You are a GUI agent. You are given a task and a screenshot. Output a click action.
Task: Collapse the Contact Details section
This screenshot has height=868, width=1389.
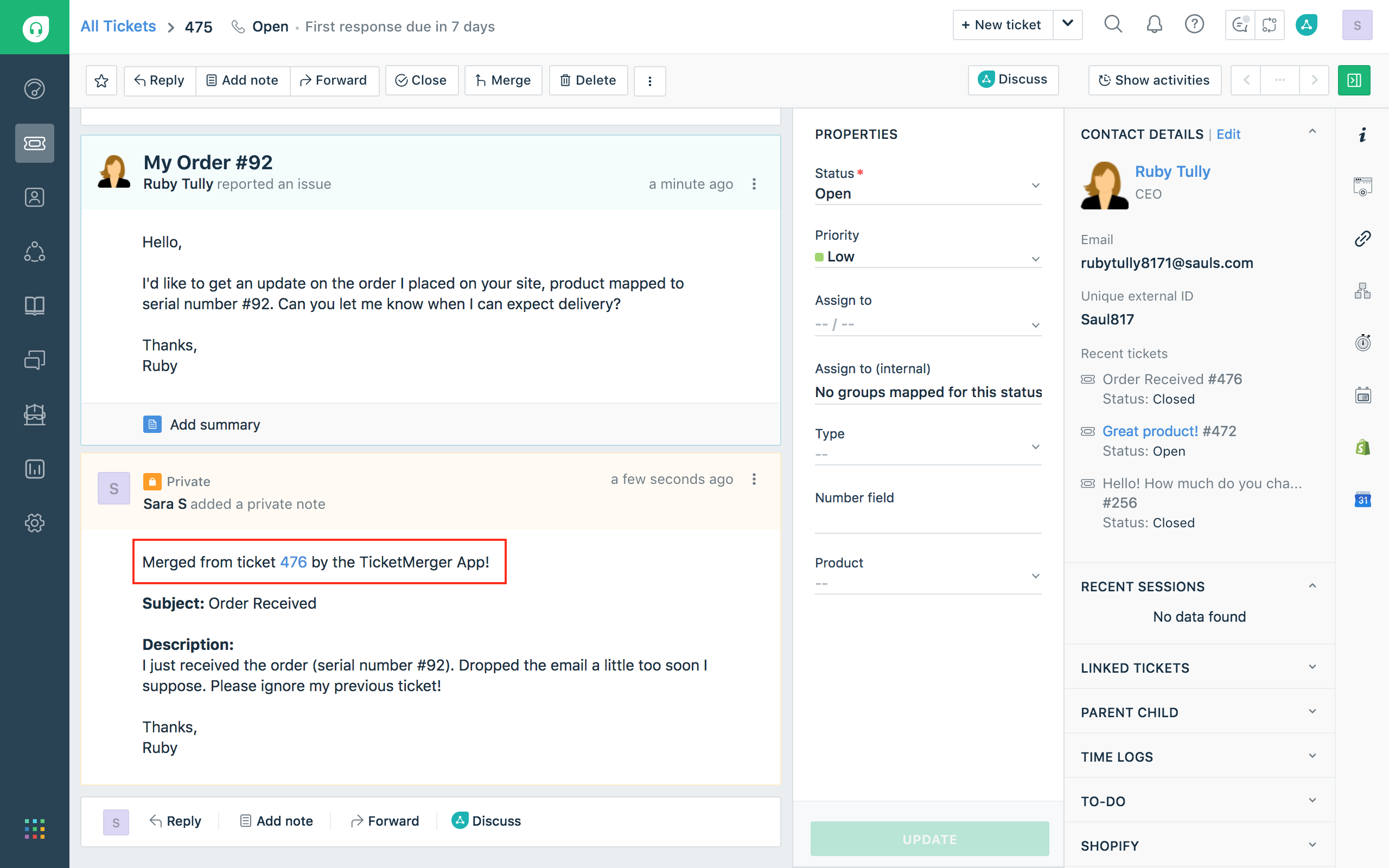click(1312, 132)
